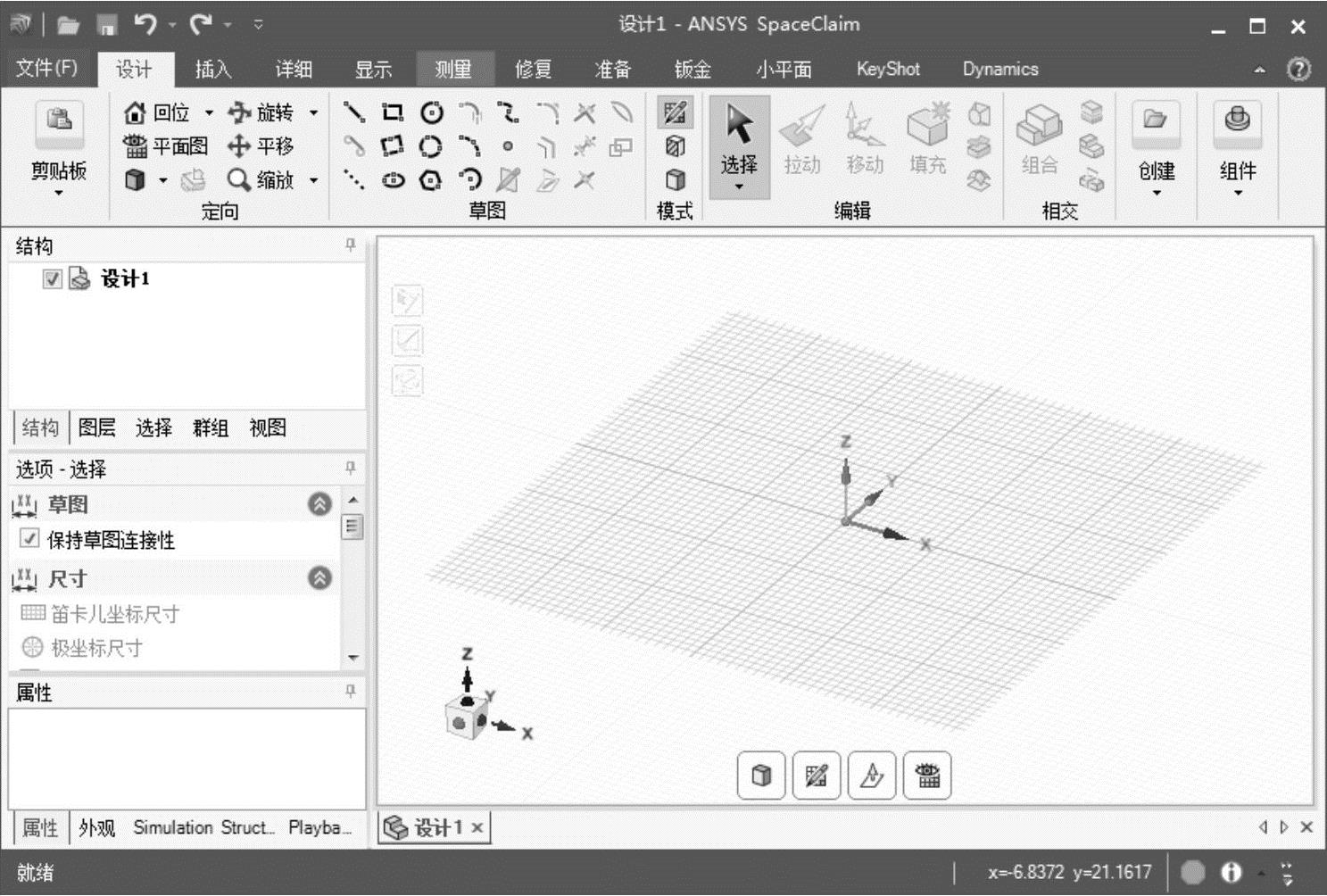The height and width of the screenshot is (896, 1327).
Task: Click the Undo arrow icon
Action: 145,24
